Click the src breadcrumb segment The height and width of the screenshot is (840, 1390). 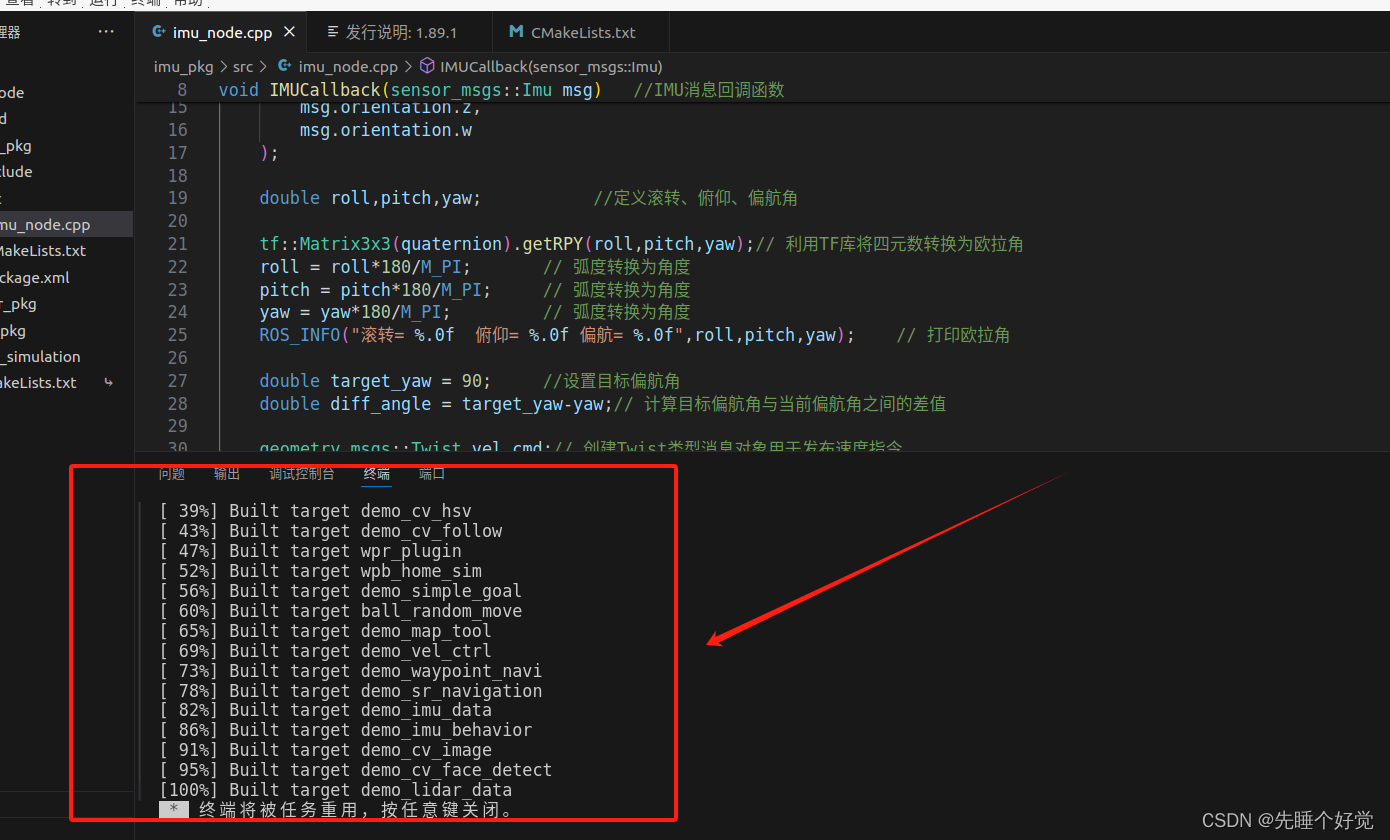(243, 67)
